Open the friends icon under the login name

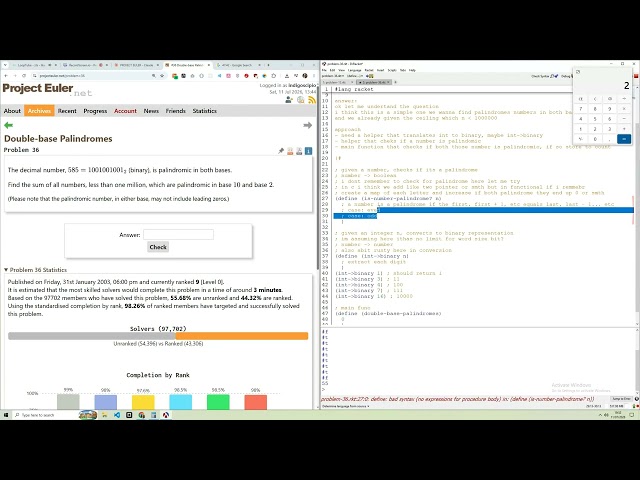(289, 100)
